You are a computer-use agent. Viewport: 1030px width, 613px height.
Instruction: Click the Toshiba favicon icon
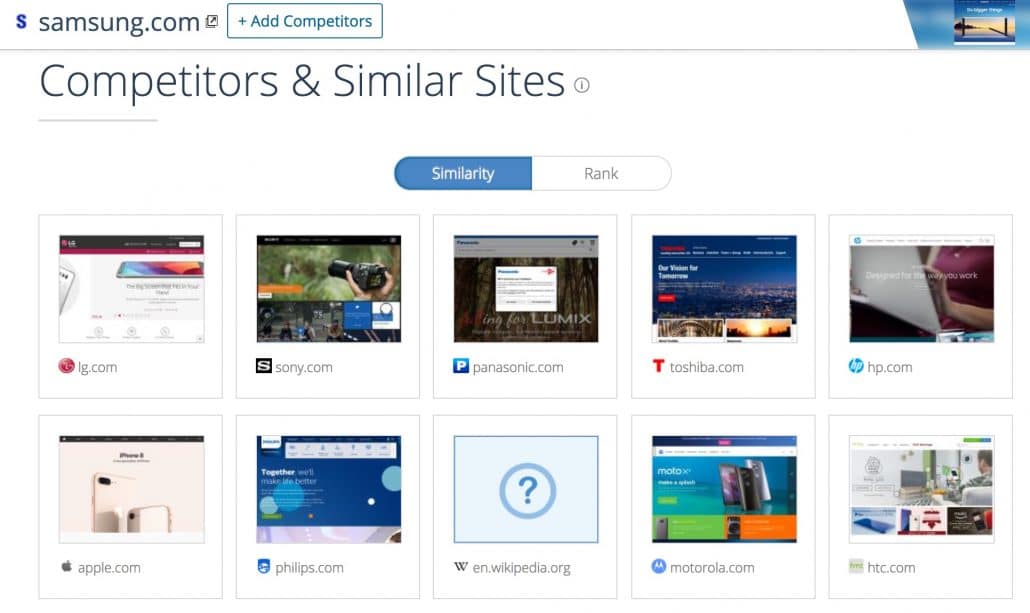[x=658, y=366]
